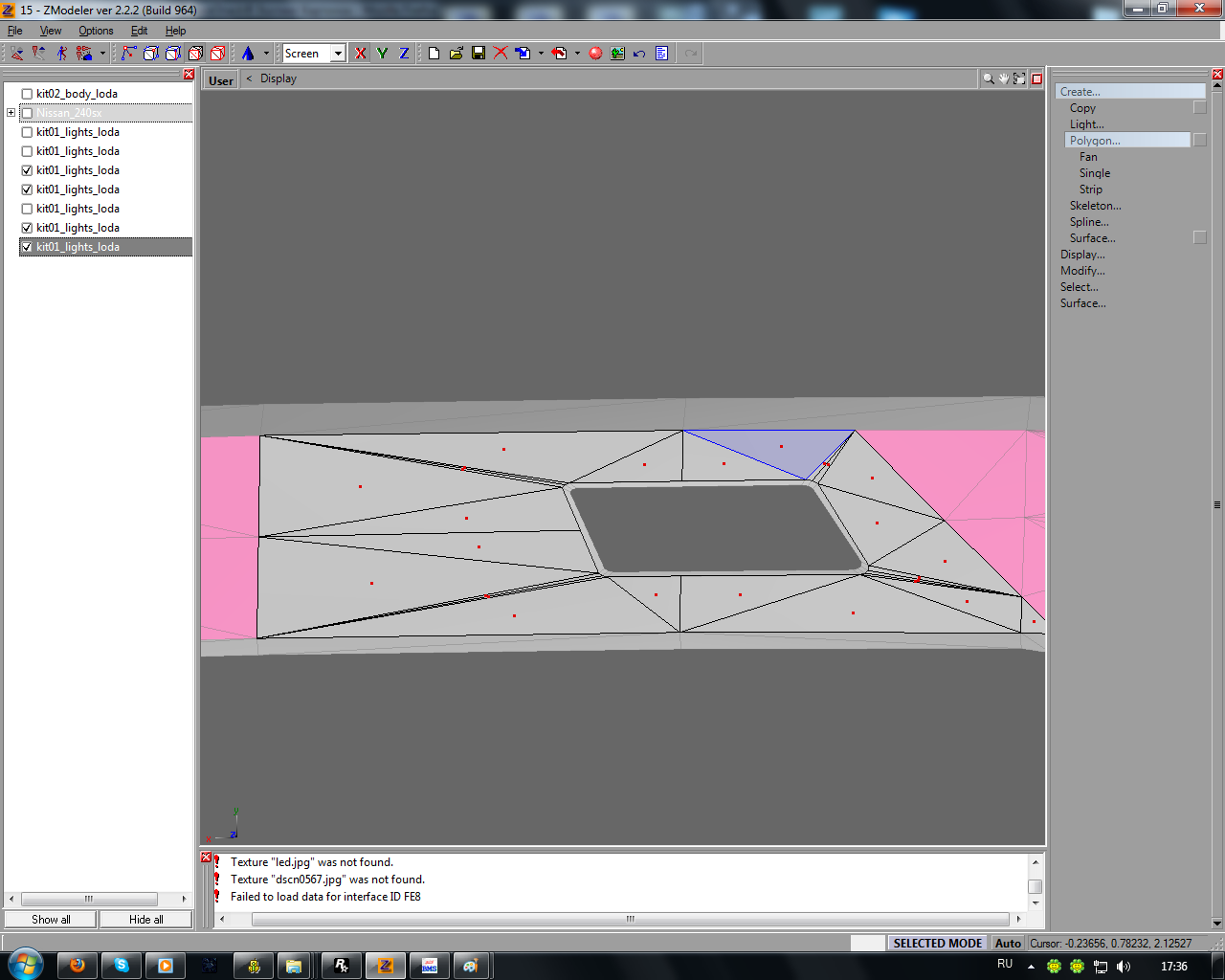Open the Screen axis dropdown
Screen dimensions: 1225x980
pos(338,54)
